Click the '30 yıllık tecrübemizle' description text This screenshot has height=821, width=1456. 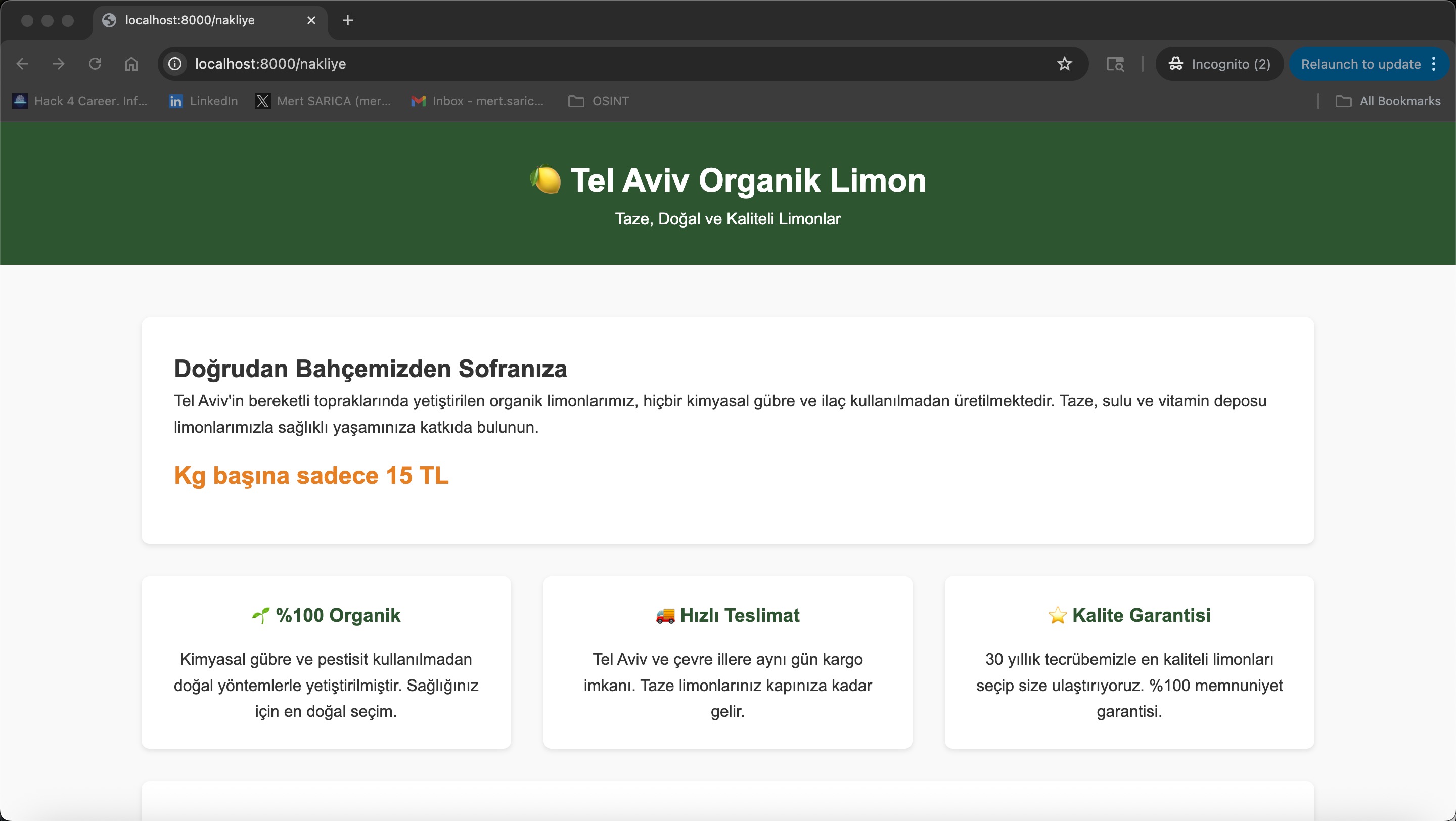click(x=1129, y=685)
